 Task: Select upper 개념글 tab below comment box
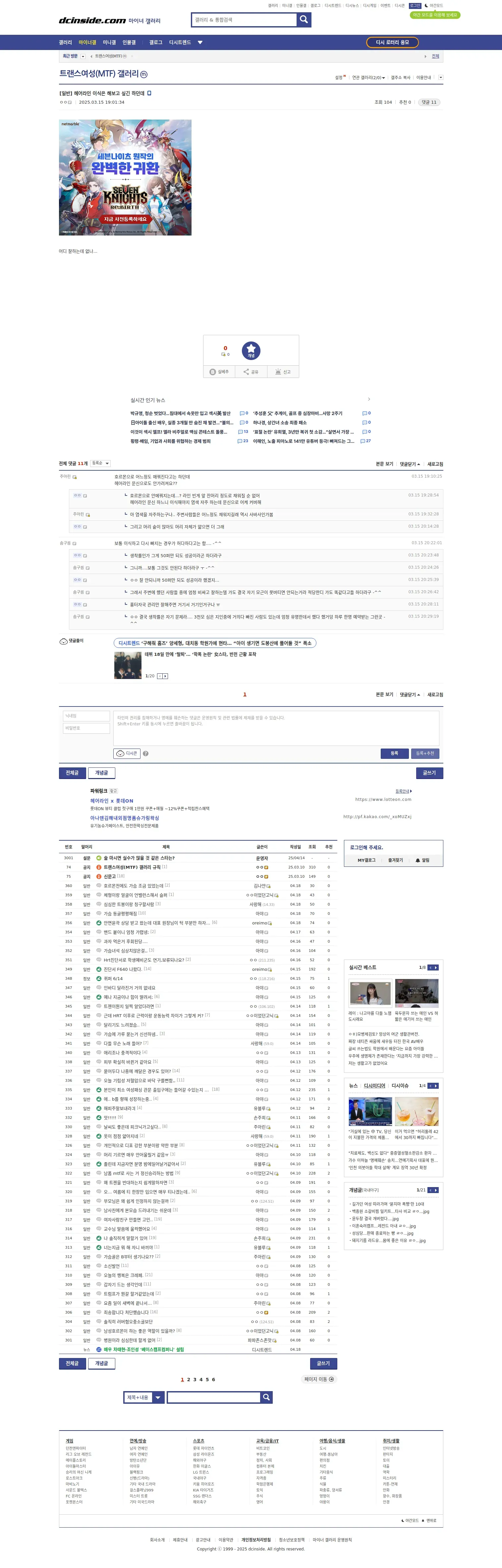click(x=102, y=772)
